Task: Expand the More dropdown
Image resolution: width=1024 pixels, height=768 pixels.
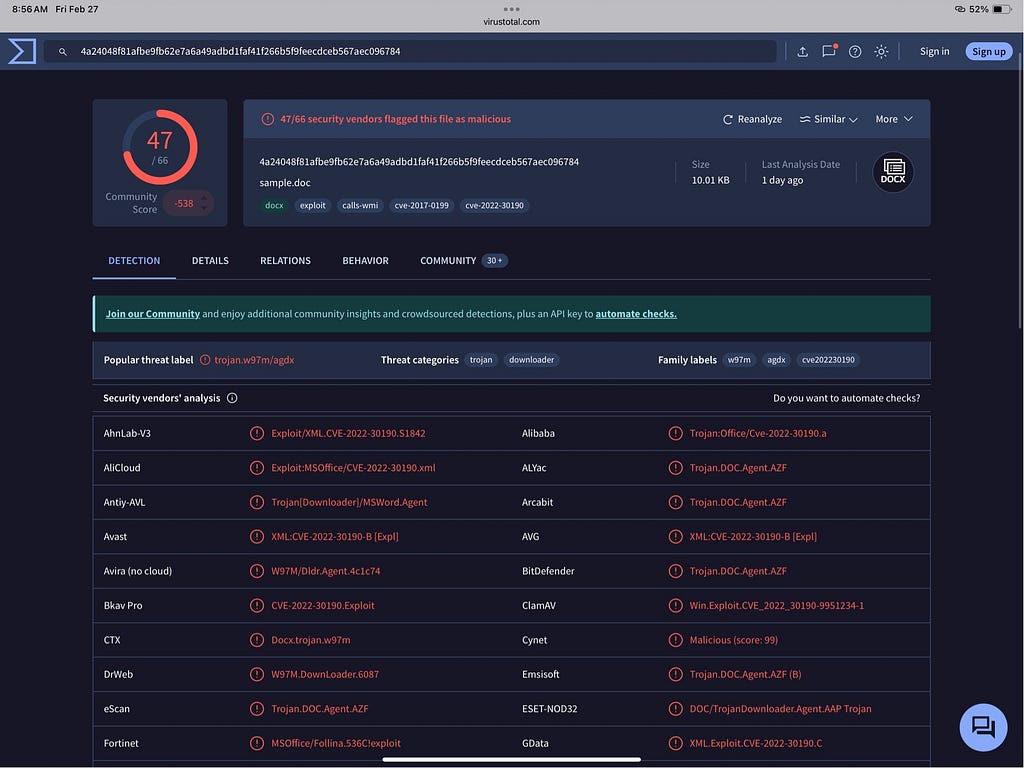Action: click(x=893, y=119)
